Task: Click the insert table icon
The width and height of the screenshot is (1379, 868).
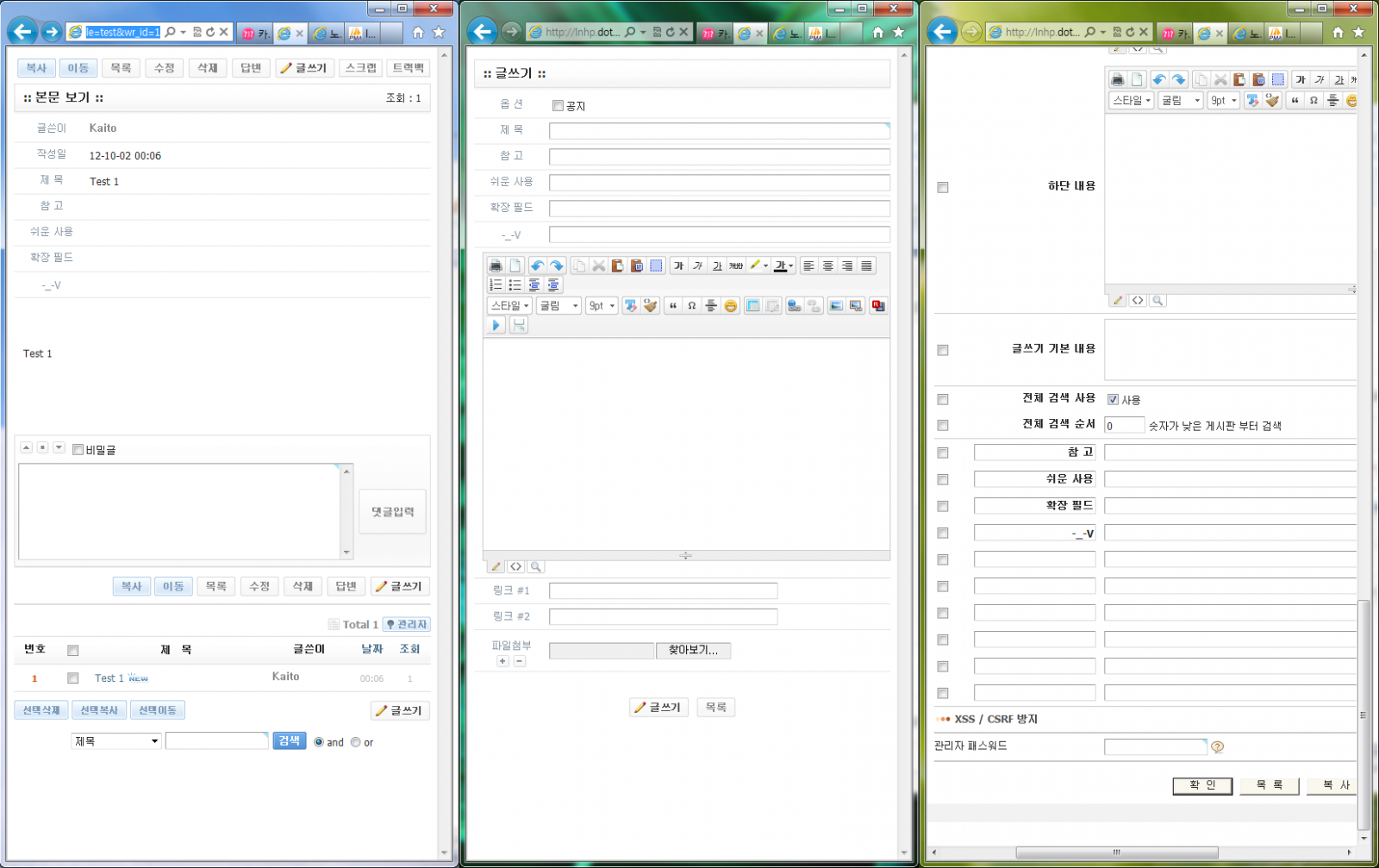Action: pyautogui.click(x=752, y=306)
